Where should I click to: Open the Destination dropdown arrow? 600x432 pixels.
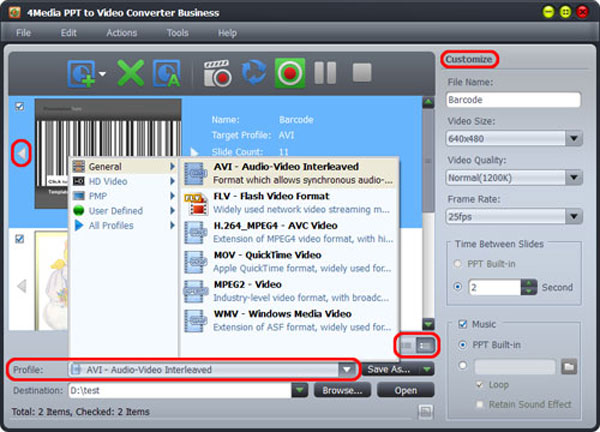pyautogui.click(x=300, y=390)
